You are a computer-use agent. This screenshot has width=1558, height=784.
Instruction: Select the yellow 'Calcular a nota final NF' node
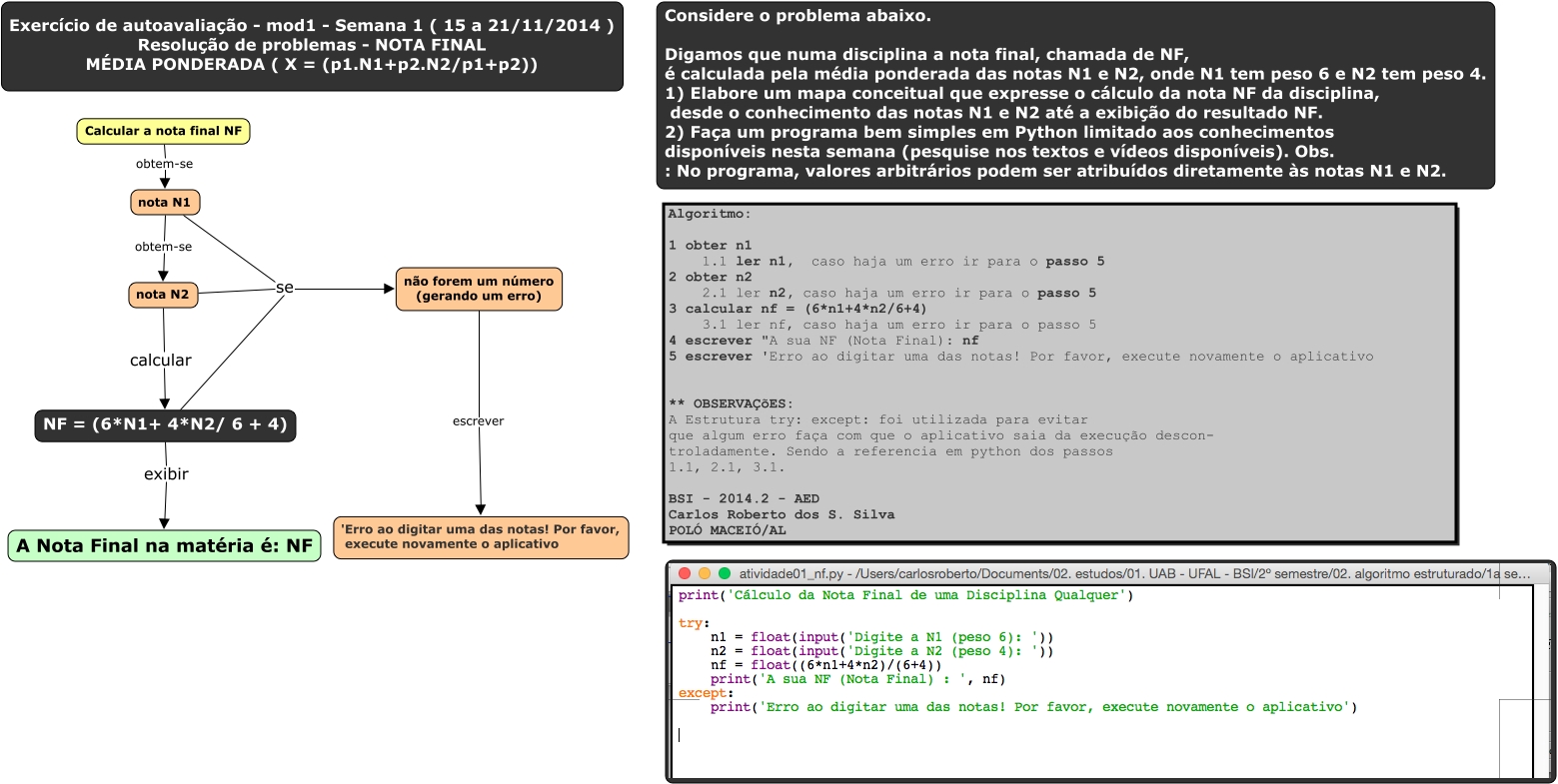[x=163, y=131]
